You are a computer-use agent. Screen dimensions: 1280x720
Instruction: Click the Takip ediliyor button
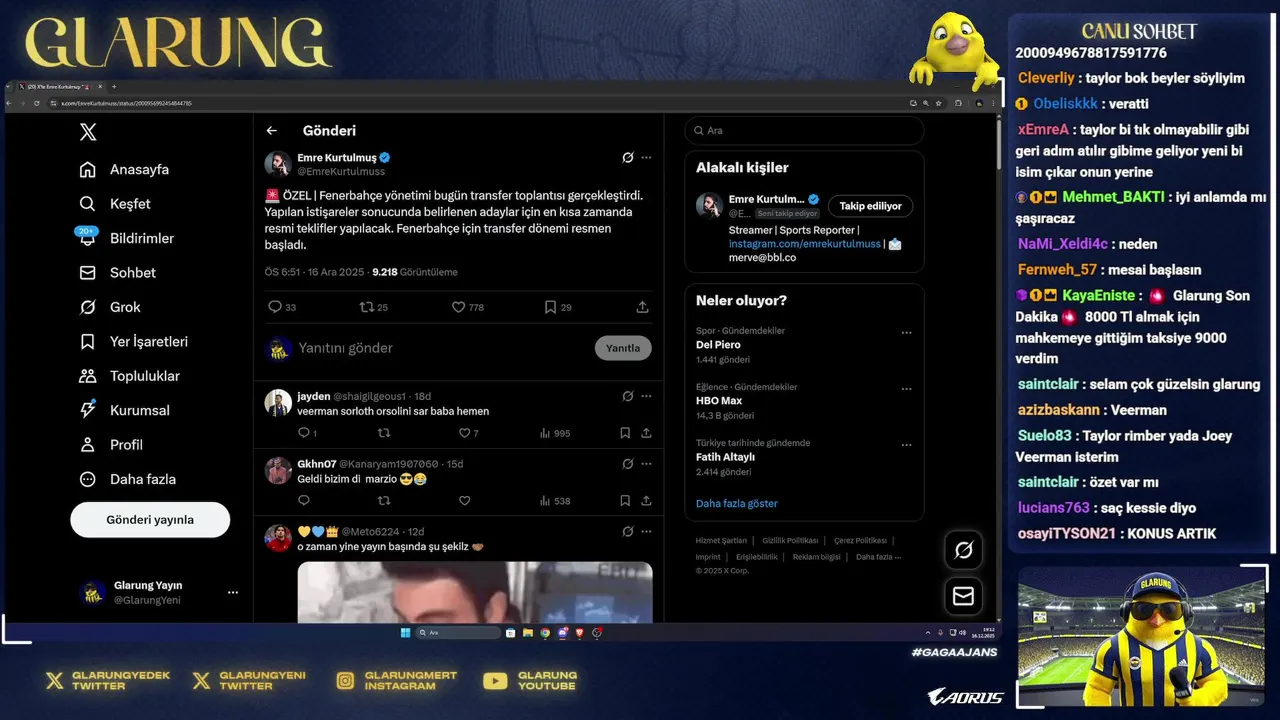[x=870, y=206]
